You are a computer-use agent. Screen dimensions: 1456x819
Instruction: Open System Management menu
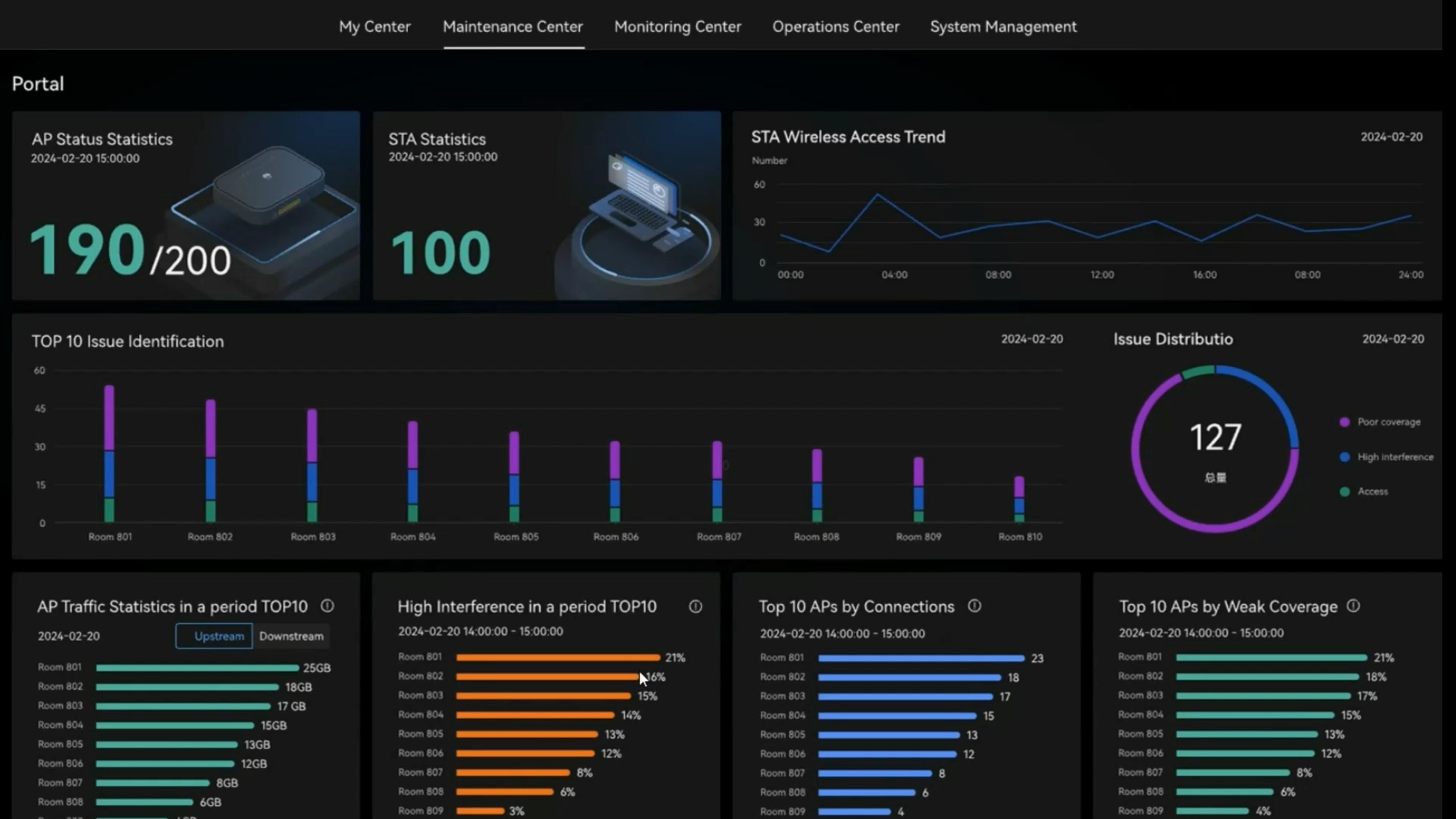pyautogui.click(x=1003, y=27)
